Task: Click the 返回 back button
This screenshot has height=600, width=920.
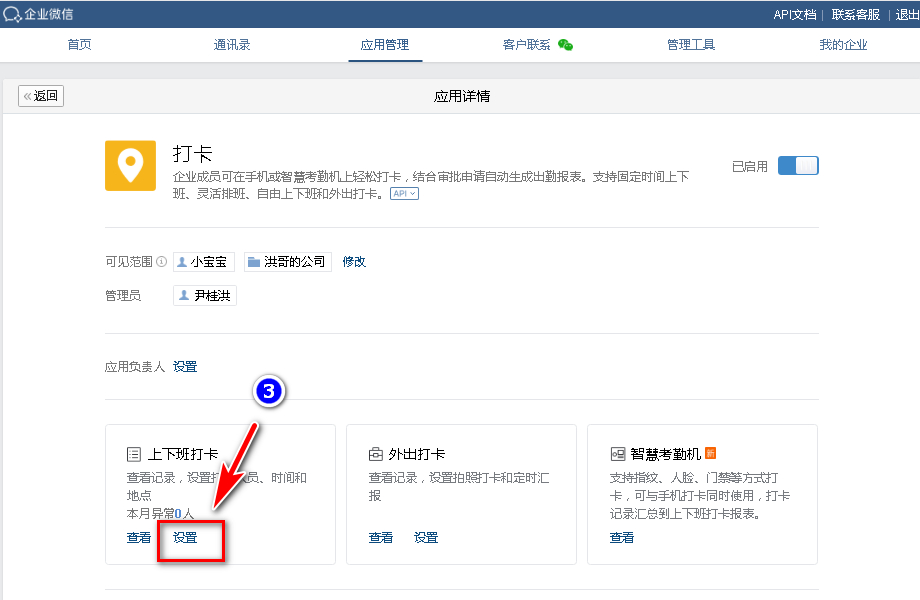Action: click(41, 96)
